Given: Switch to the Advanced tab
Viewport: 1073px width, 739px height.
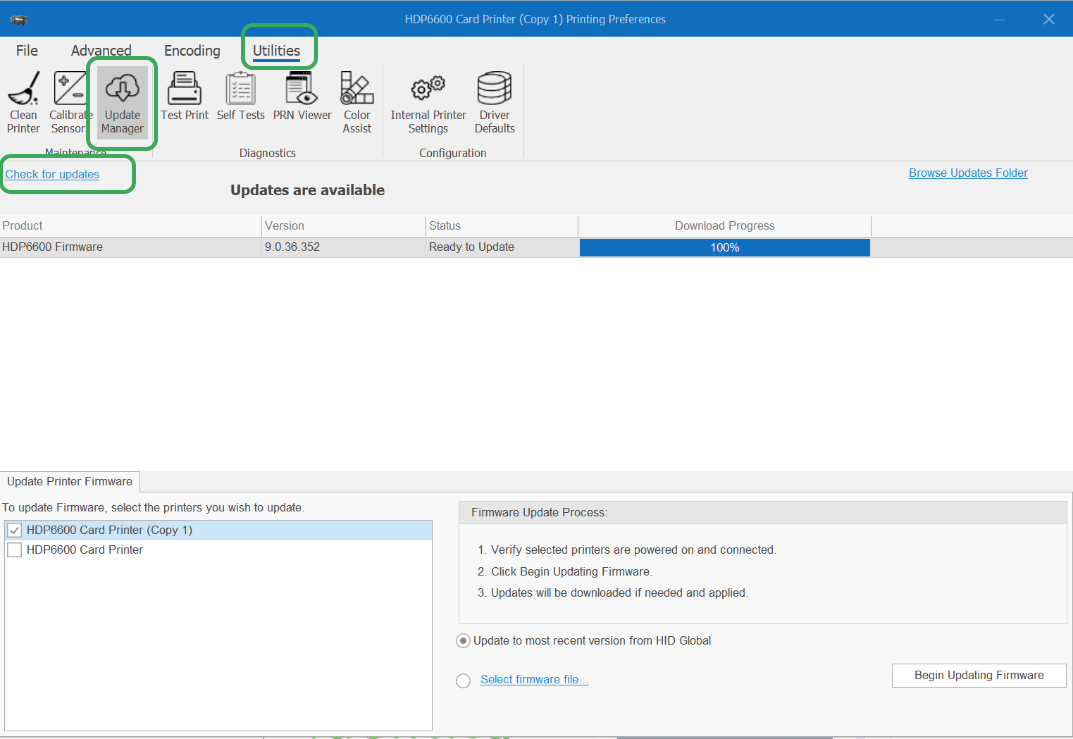Looking at the screenshot, I should [x=101, y=51].
